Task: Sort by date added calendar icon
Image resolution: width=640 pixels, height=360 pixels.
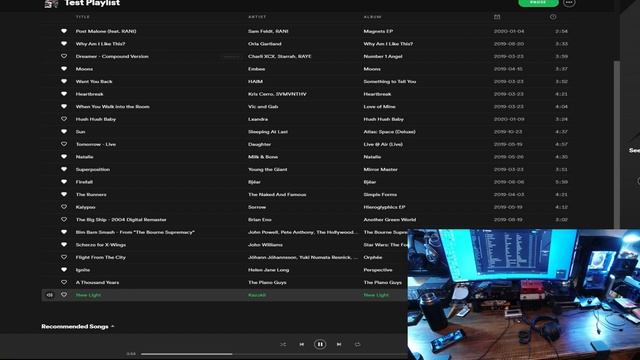Action: tap(497, 17)
